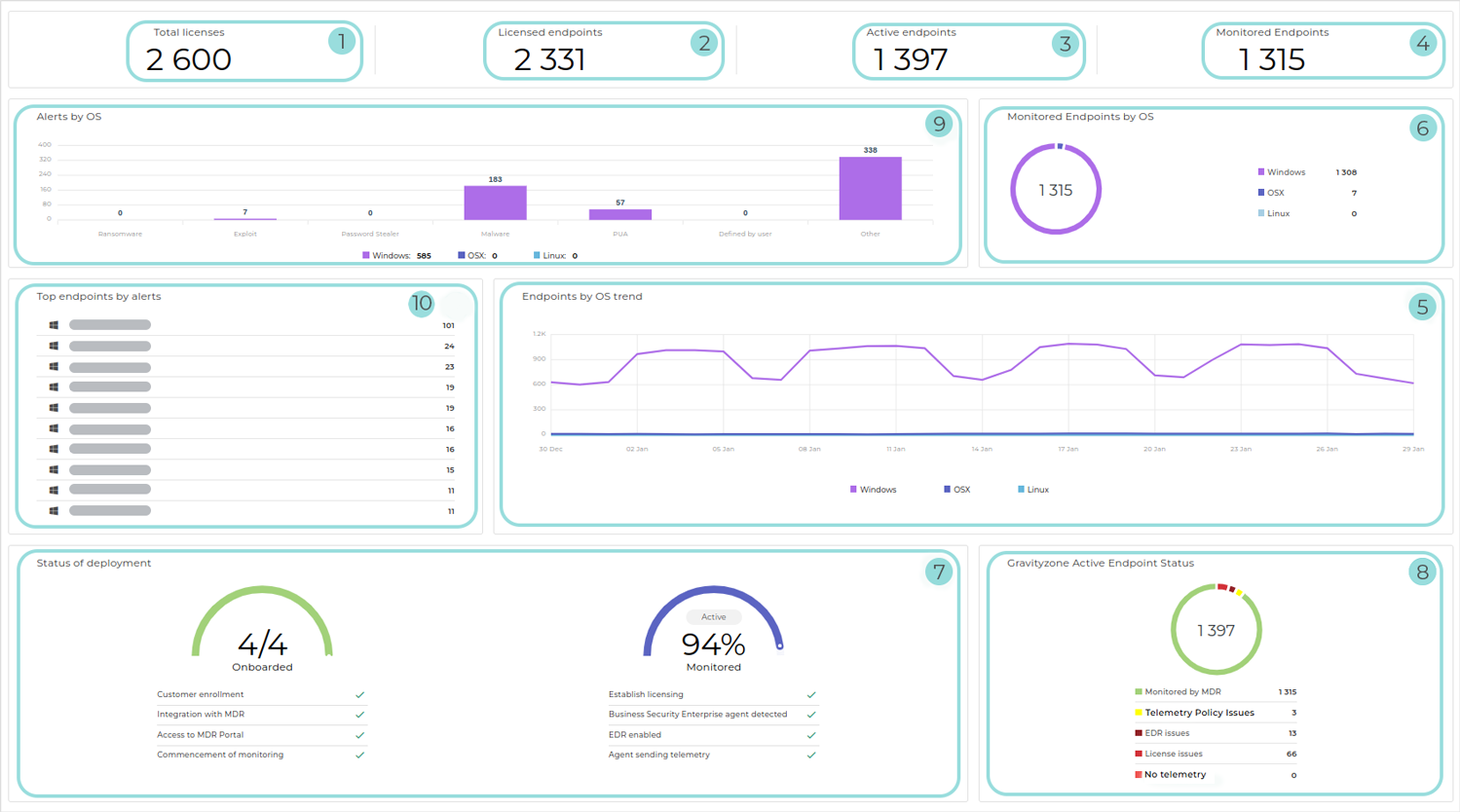Toggle OSX series in Endpoints by OS trend legend
The image size is (1460, 812).
click(x=956, y=490)
